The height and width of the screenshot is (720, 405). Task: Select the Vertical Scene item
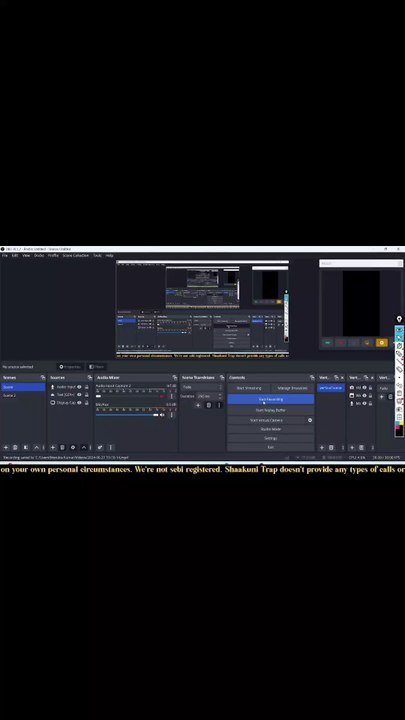331,388
